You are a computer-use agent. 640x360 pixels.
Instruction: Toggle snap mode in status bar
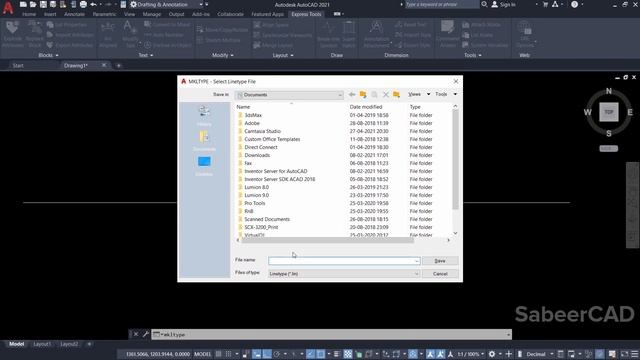tap(229, 354)
